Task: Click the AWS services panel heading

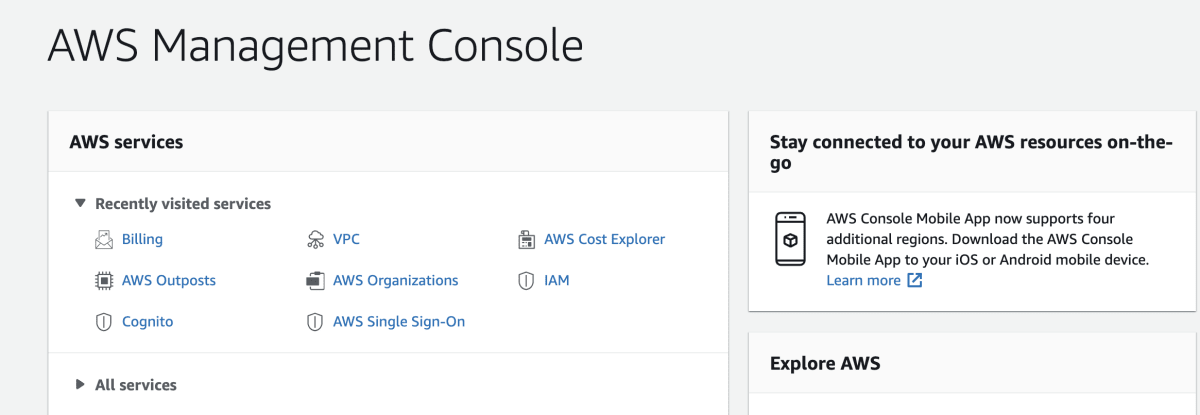Action: (126, 142)
